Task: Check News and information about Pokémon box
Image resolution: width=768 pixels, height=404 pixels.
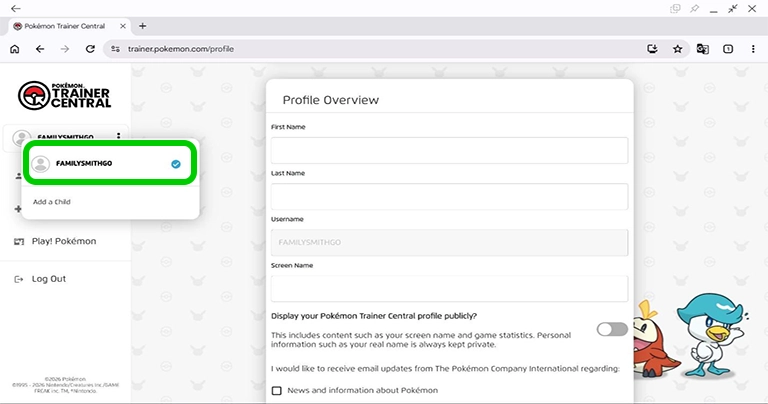Action: pyautogui.click(x=277, y=390)
